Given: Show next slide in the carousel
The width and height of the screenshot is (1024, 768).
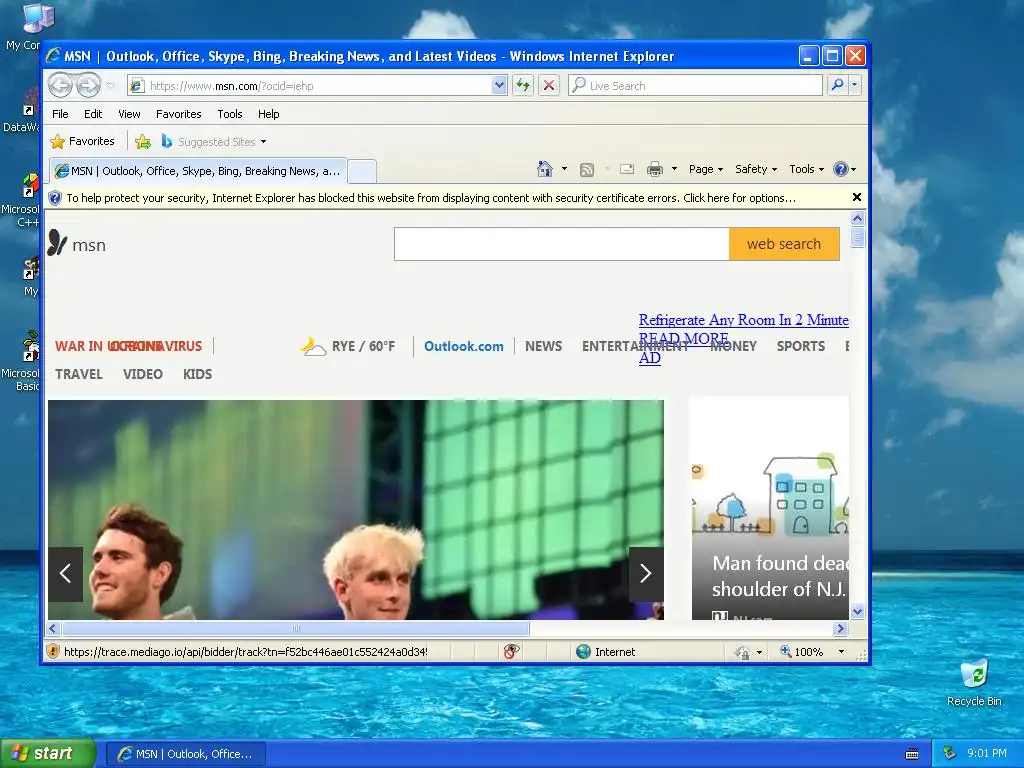Looking at the screenshot, I should (646, 573).
